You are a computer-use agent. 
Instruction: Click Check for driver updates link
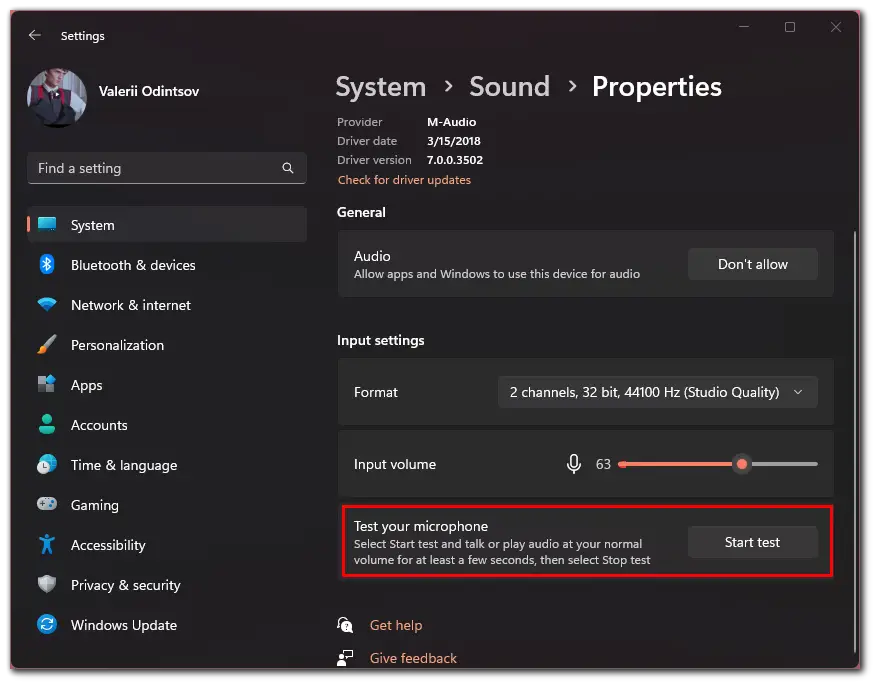tap(404, 180)
